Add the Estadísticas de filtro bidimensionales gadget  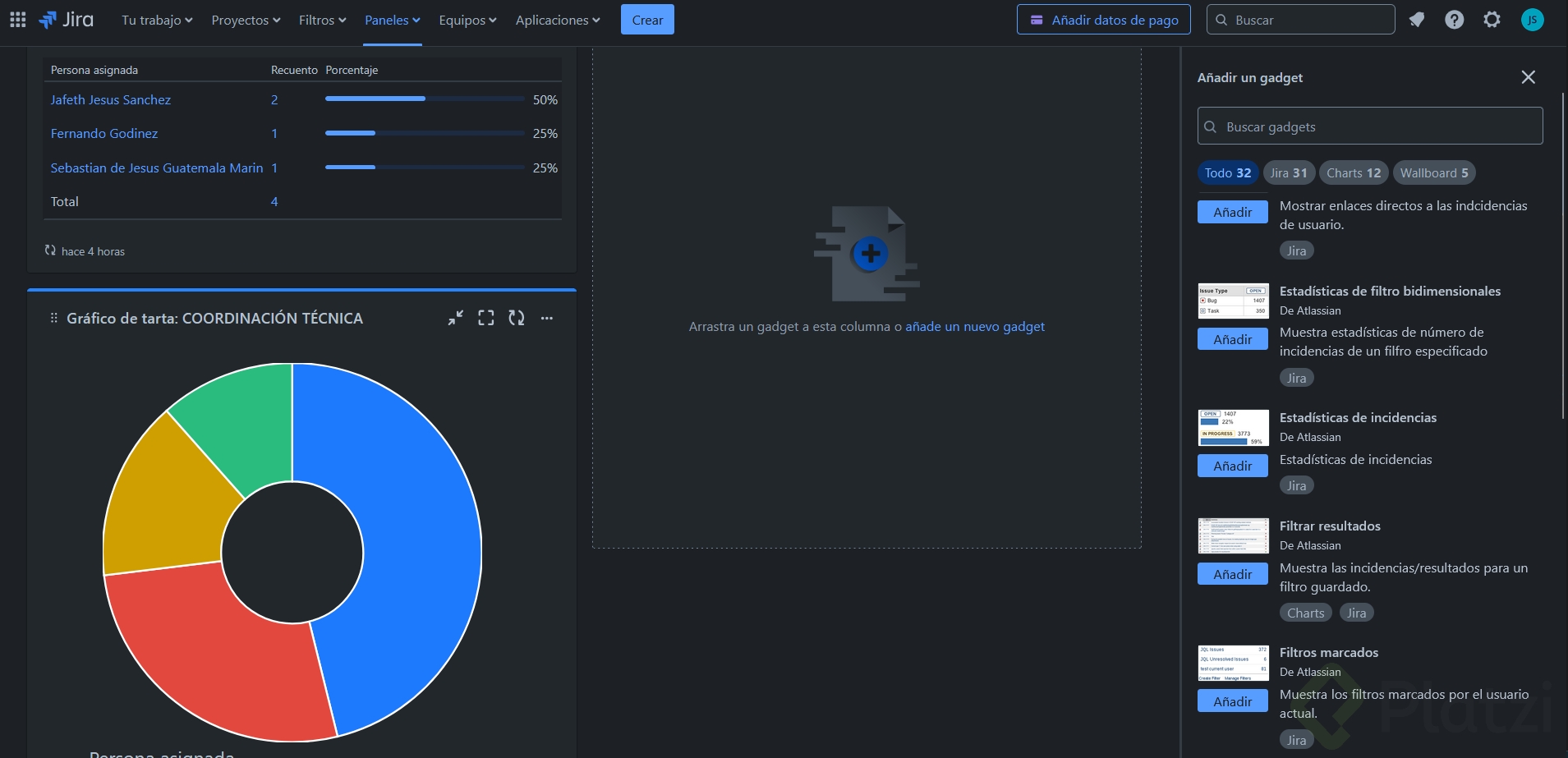tap(1233, 339)
